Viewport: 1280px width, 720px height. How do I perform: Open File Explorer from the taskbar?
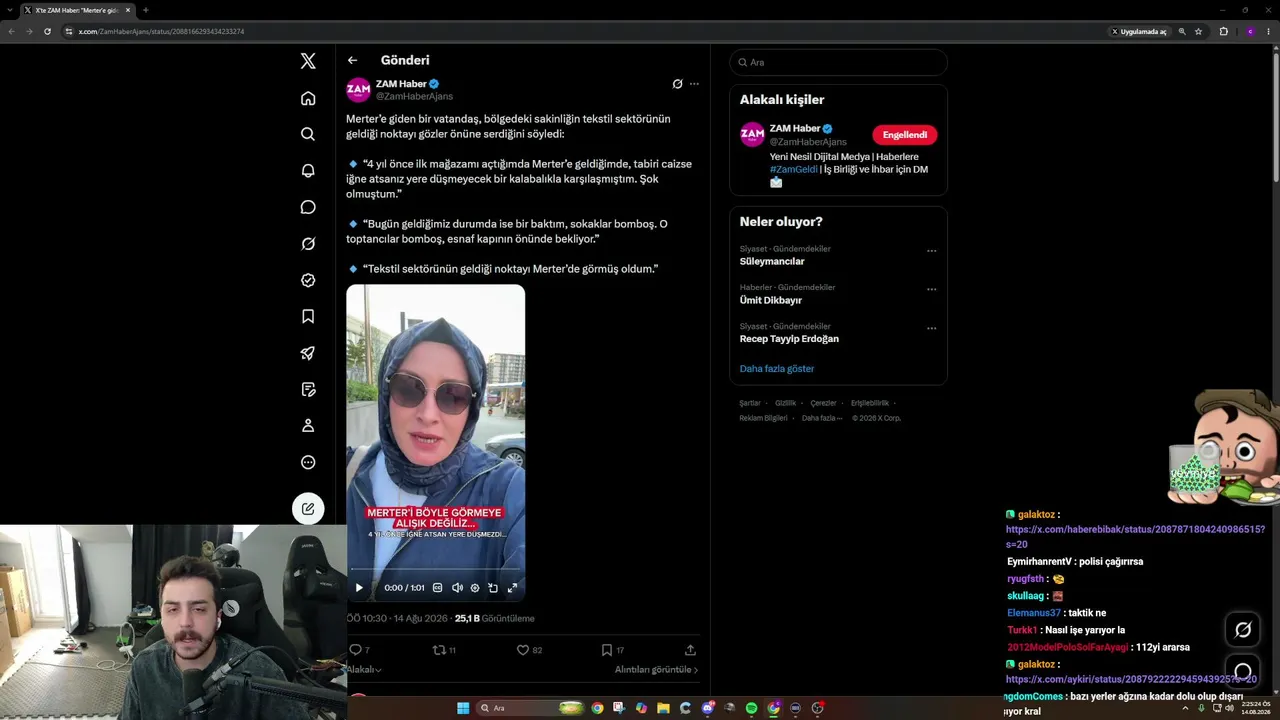(x=663, y=708)
